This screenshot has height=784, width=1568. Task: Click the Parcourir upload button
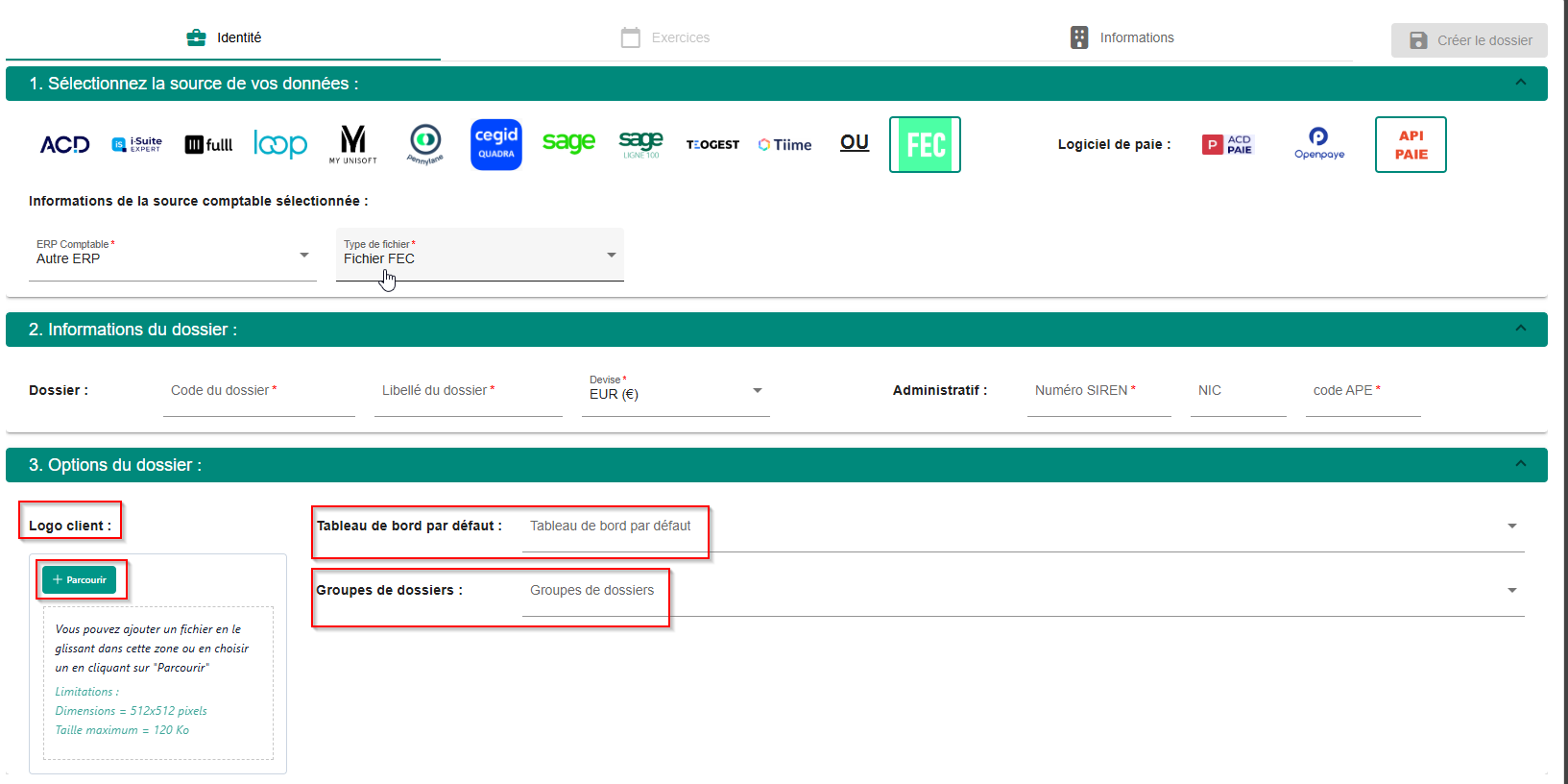pos(80,579)
